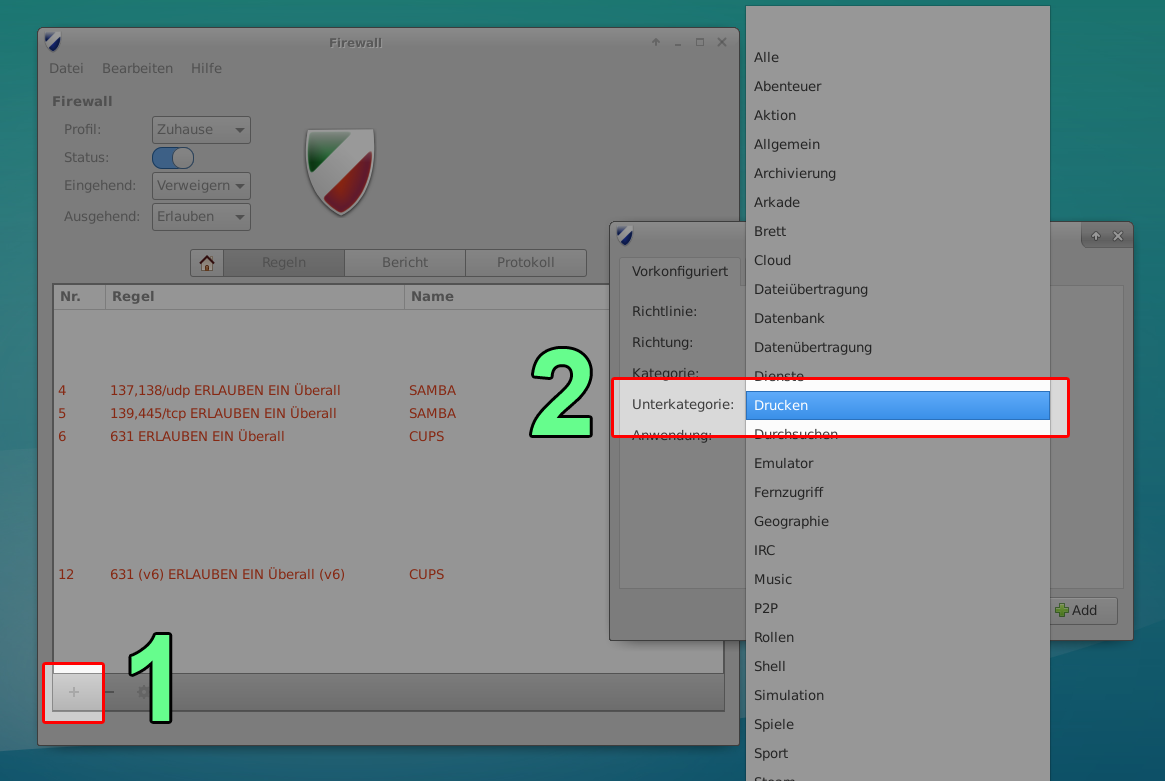Click the plus icon to add a rule
The width and height of the screenshot is (1165, 781).
point(73,691)
